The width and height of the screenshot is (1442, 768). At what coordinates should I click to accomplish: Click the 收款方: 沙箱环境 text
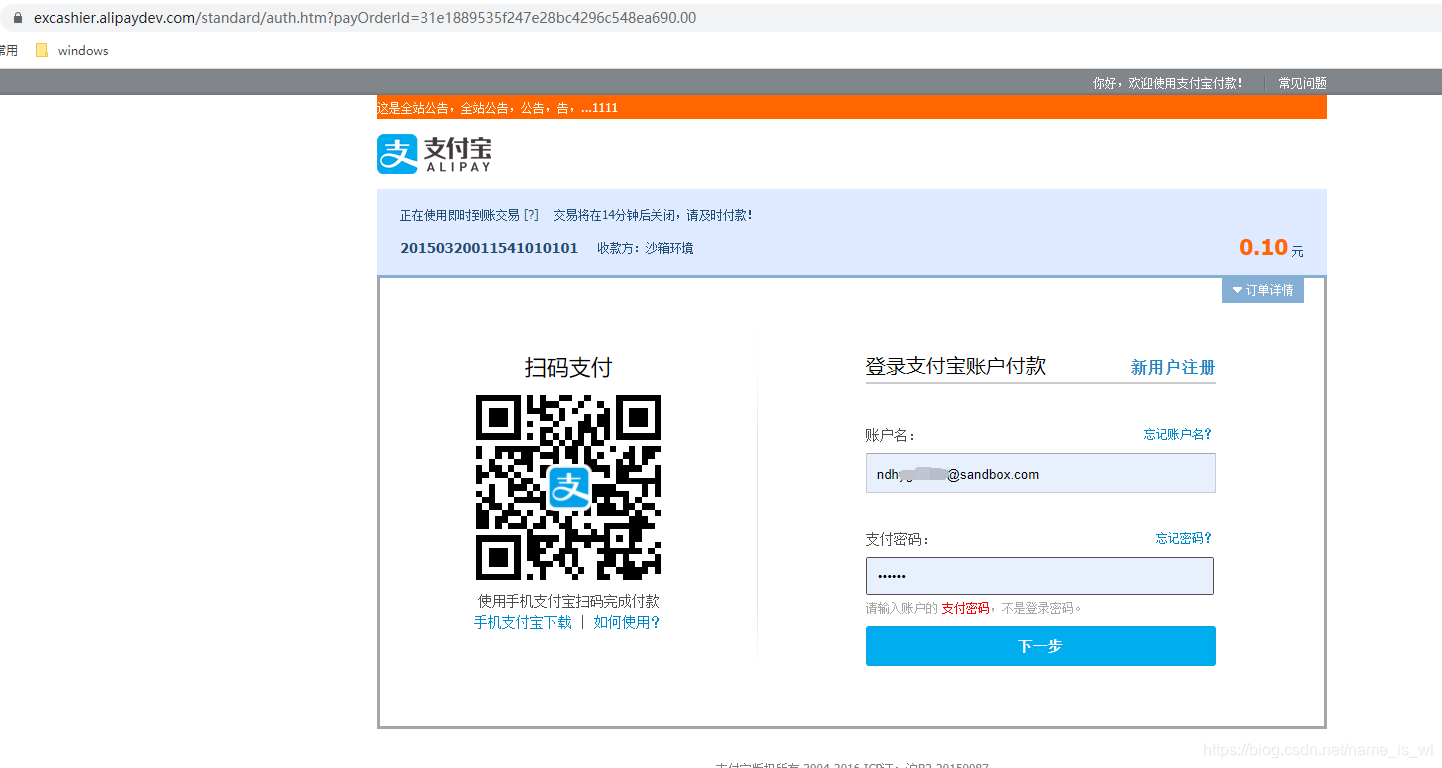(645, 248)
